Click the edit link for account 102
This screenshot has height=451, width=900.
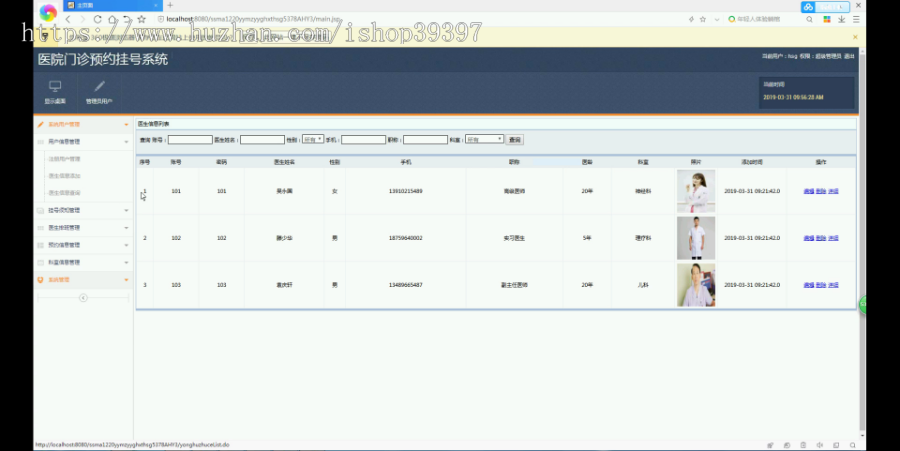click(x=809, y=238)
